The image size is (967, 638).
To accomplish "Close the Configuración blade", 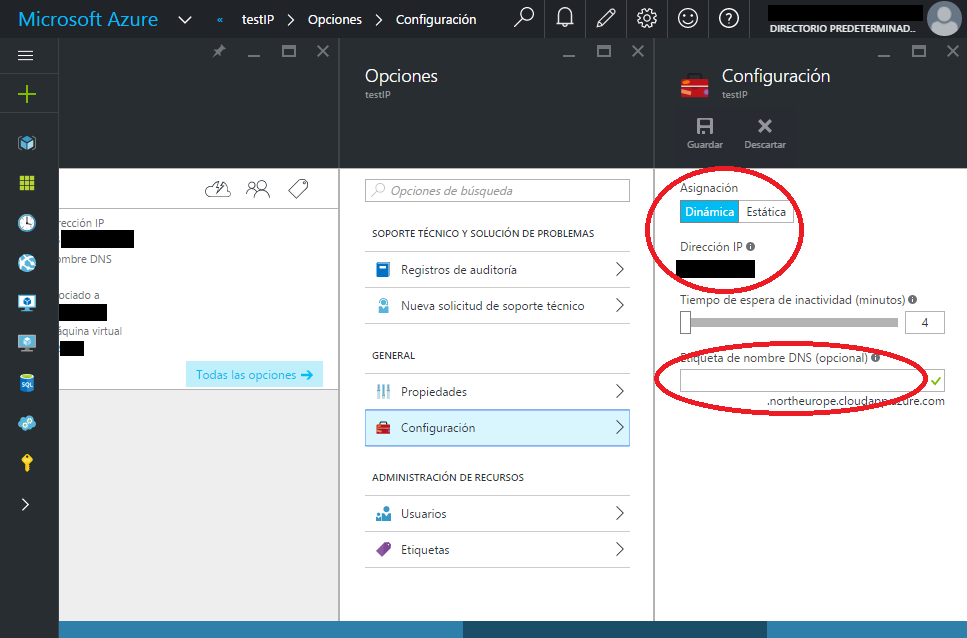I will click(953, 51).
